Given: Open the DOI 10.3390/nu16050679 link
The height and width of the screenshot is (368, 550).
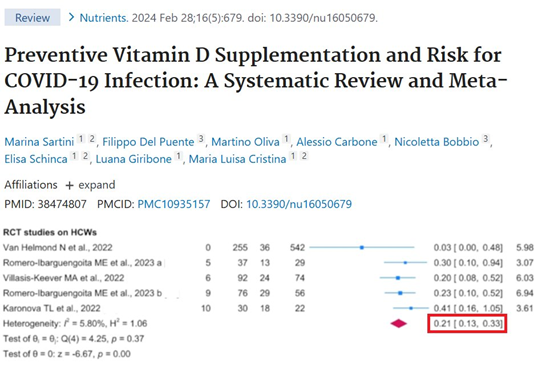Looking at the screenshot, I should 299,204.
